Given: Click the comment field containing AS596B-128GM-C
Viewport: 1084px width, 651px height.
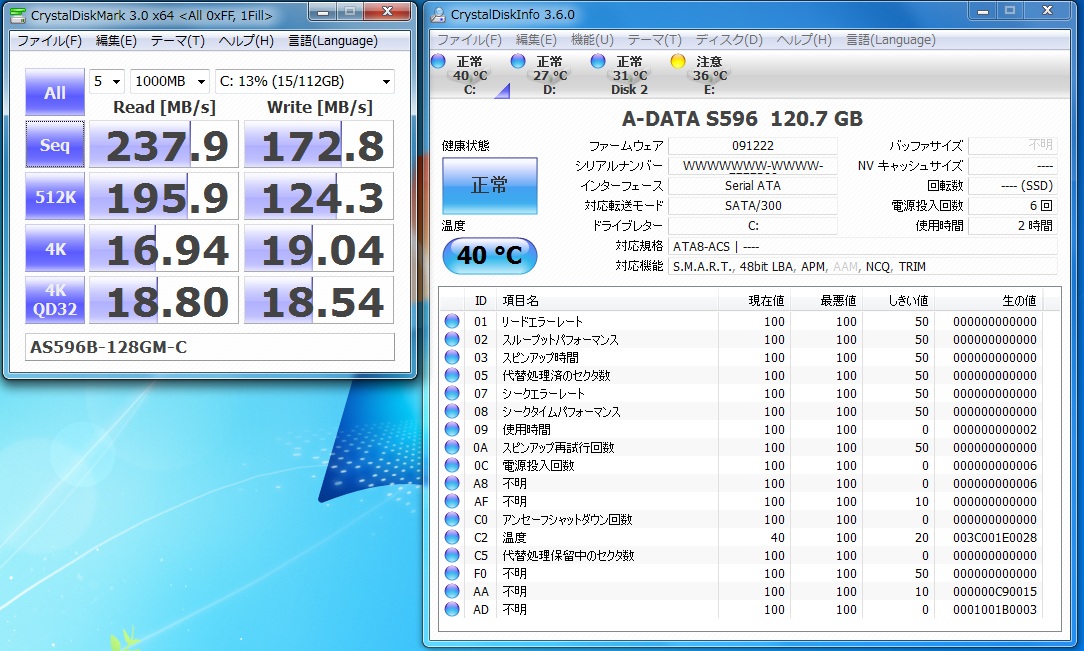Looking at the screenshot, I should pyautogui.click(x=210, y=347).
